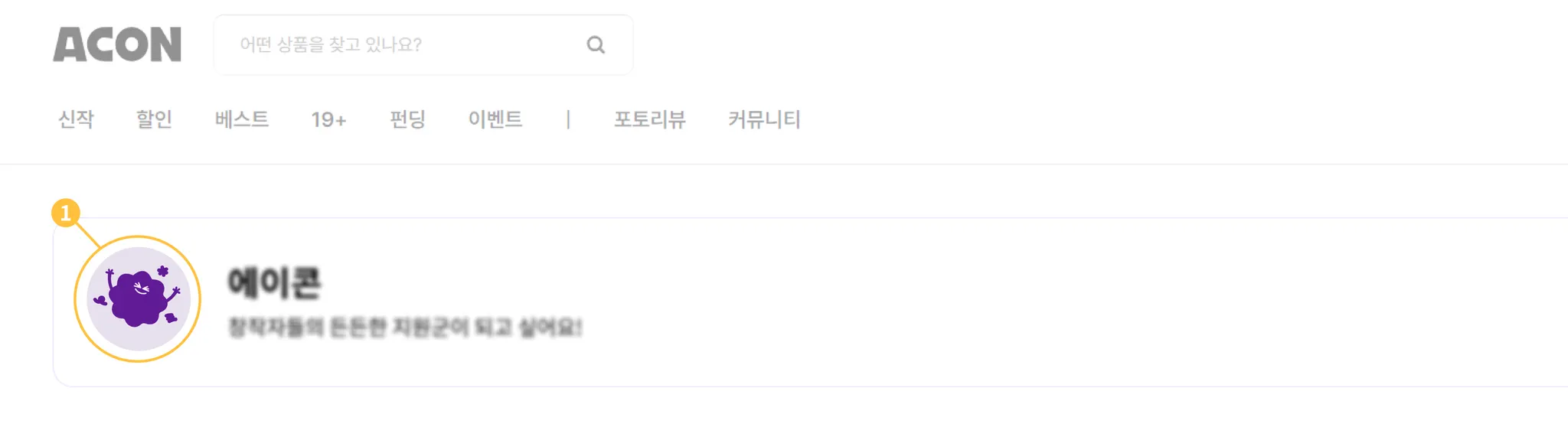Open the 이벤트 page
The image size is (1568, 427).
click(495, 119)
